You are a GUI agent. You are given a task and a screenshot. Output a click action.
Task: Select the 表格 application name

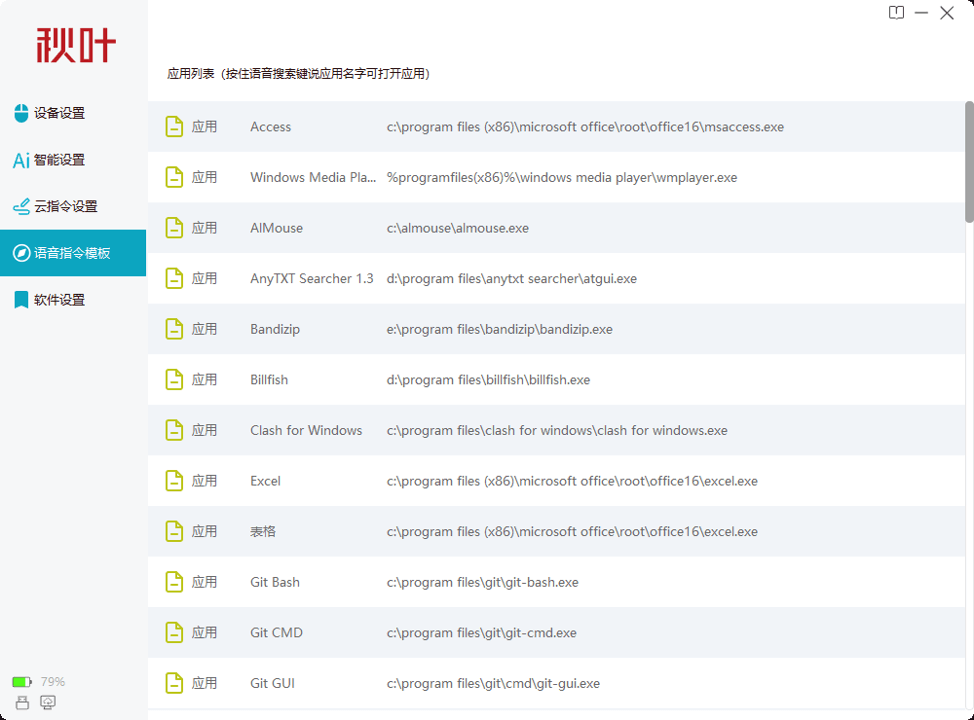(263, 532)
